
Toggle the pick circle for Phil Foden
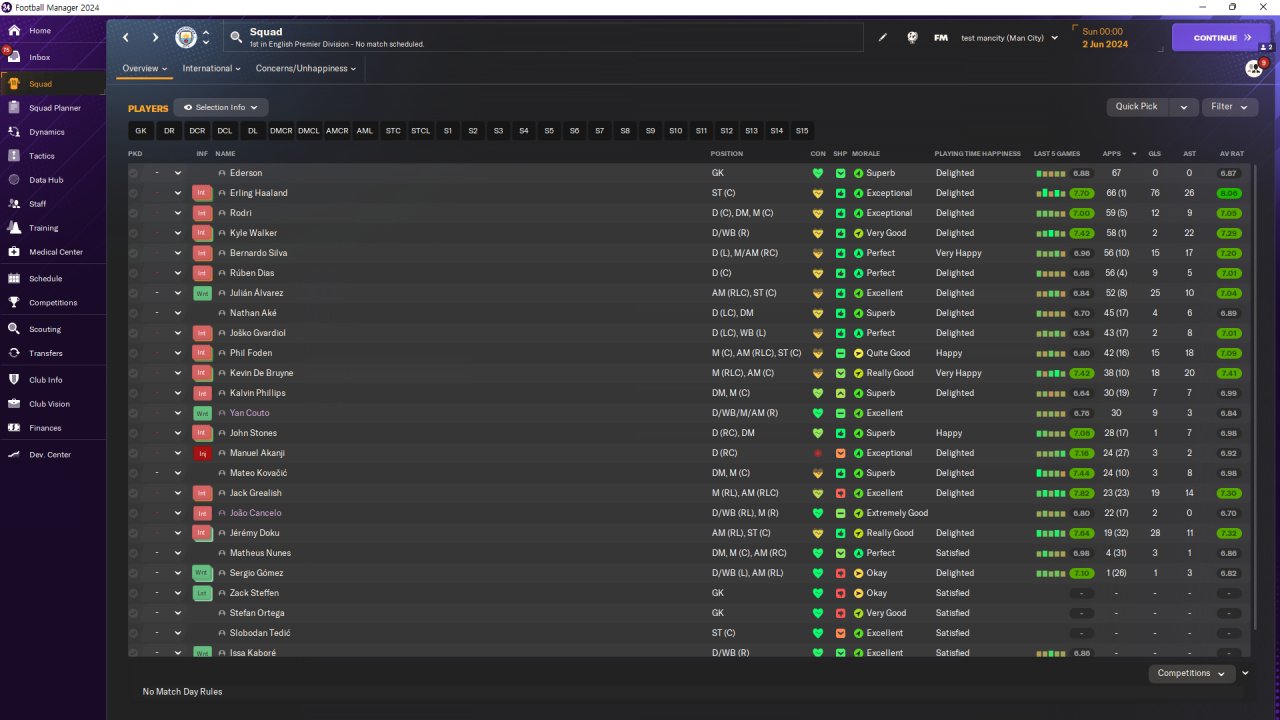tap(134, 353)
